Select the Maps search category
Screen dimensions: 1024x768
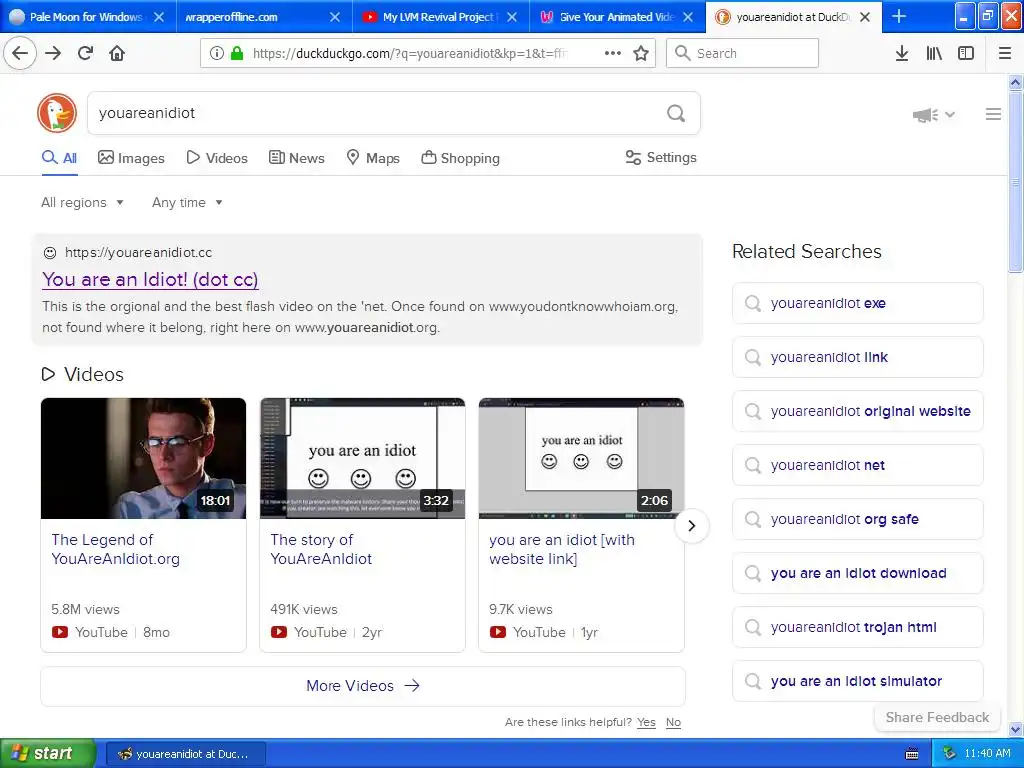pos(373,158)
